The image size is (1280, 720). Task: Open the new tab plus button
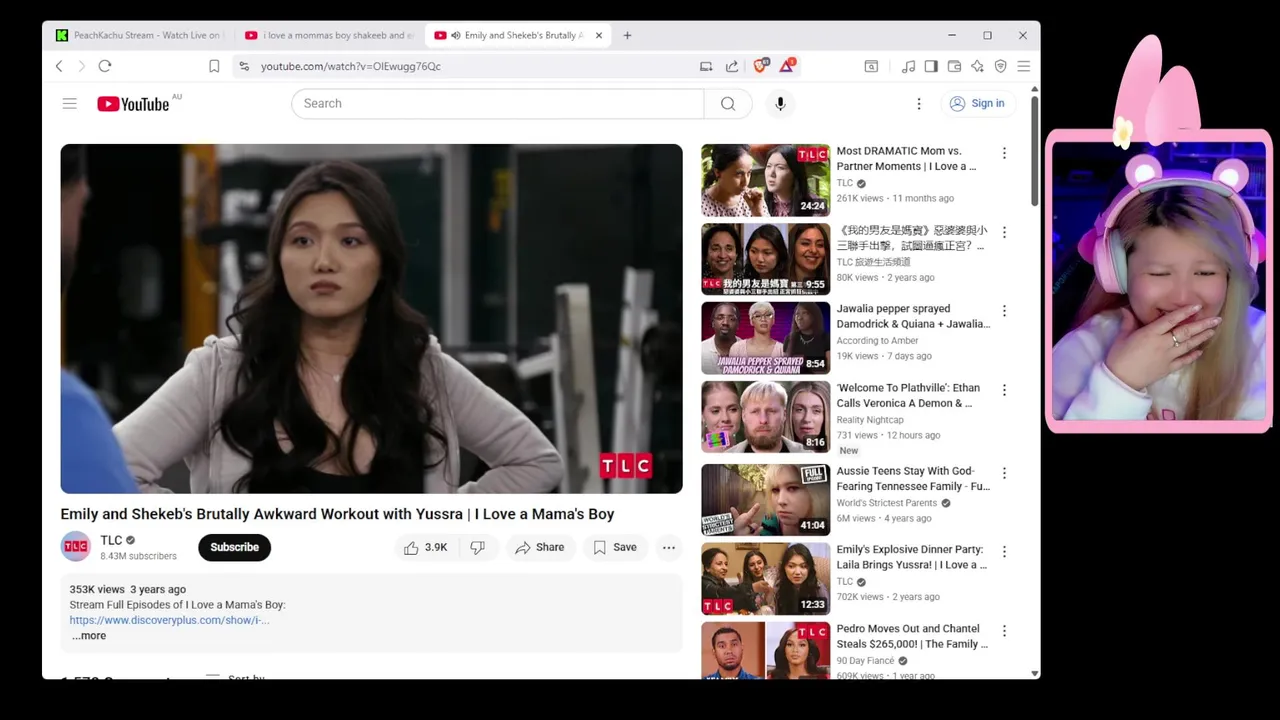(x=627, y=35)
